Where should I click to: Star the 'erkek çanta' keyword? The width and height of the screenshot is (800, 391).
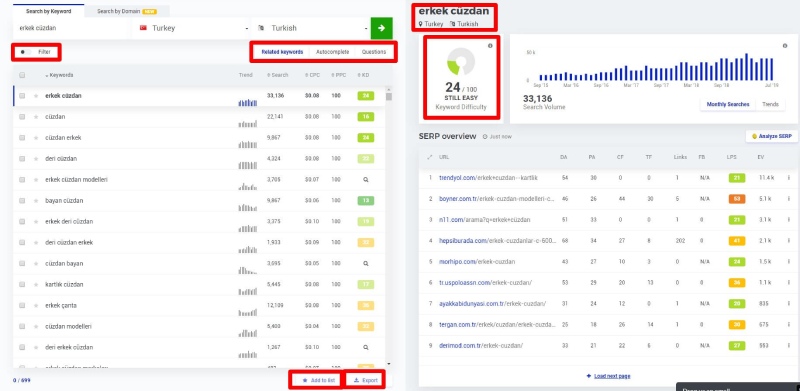click(x=36, y=305)
